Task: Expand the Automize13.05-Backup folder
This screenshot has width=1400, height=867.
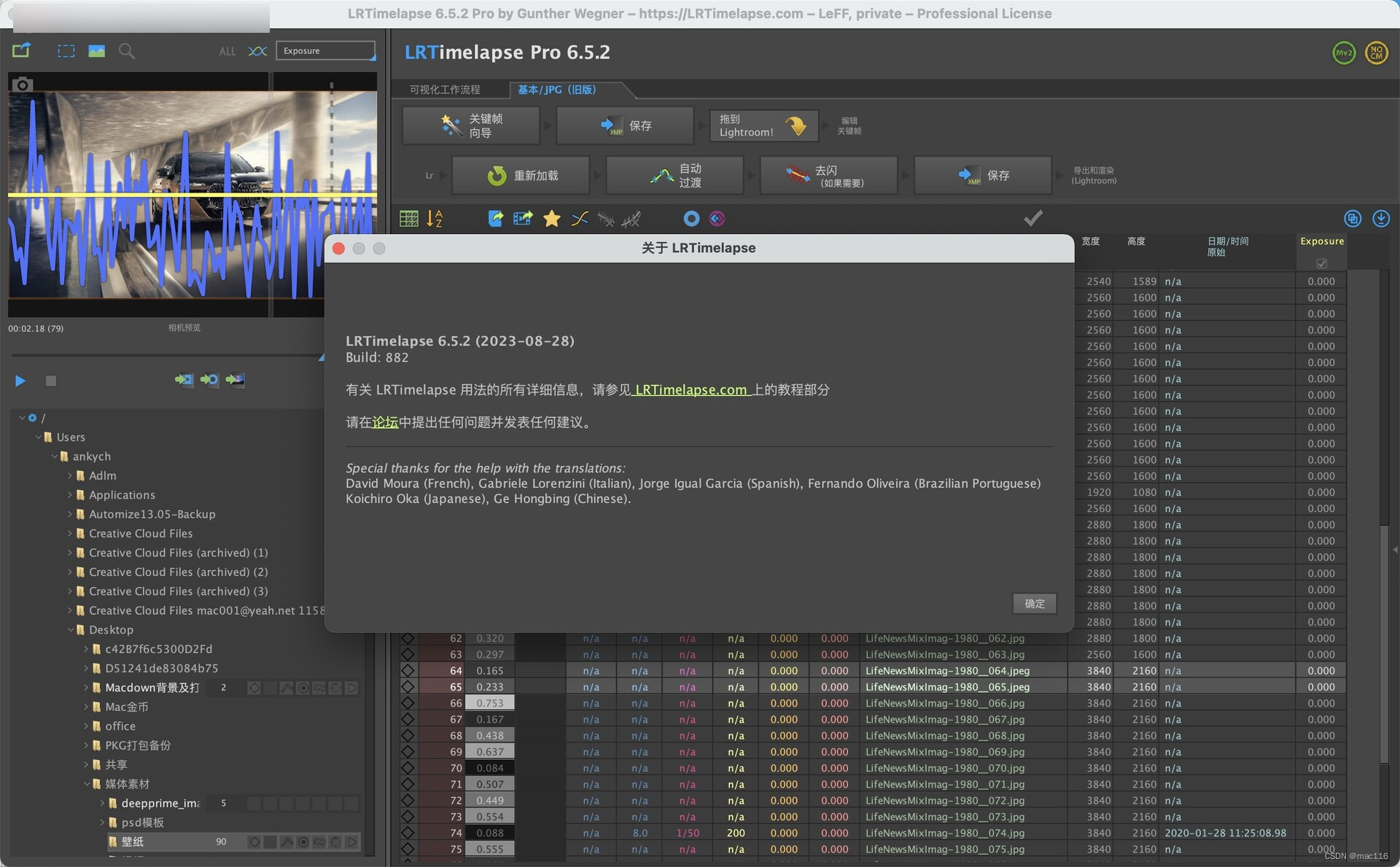Action: point(70,514)
